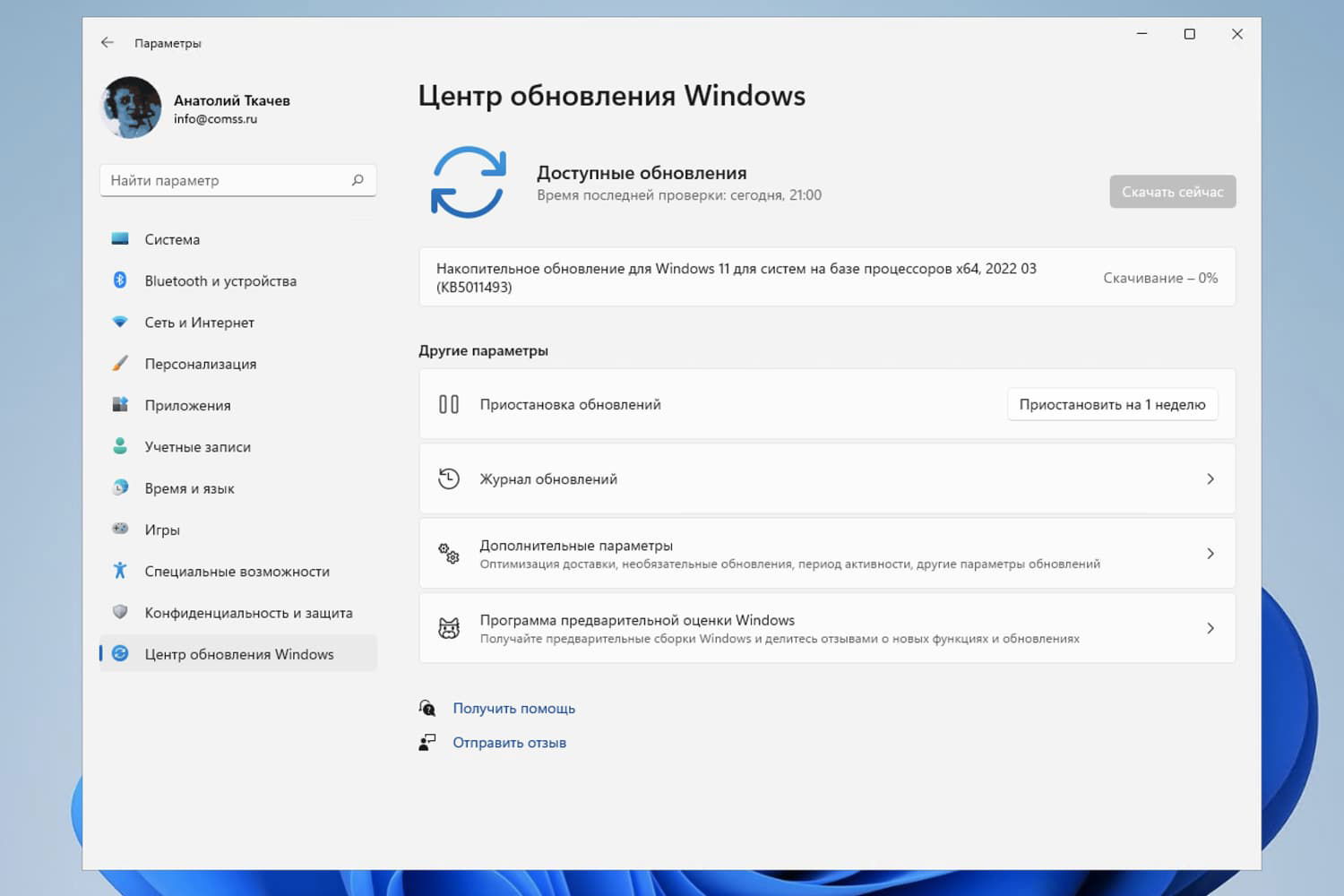The image size is (1344, 896).
Task: Maximize the Параметры window
Action: click(1189, 34)
